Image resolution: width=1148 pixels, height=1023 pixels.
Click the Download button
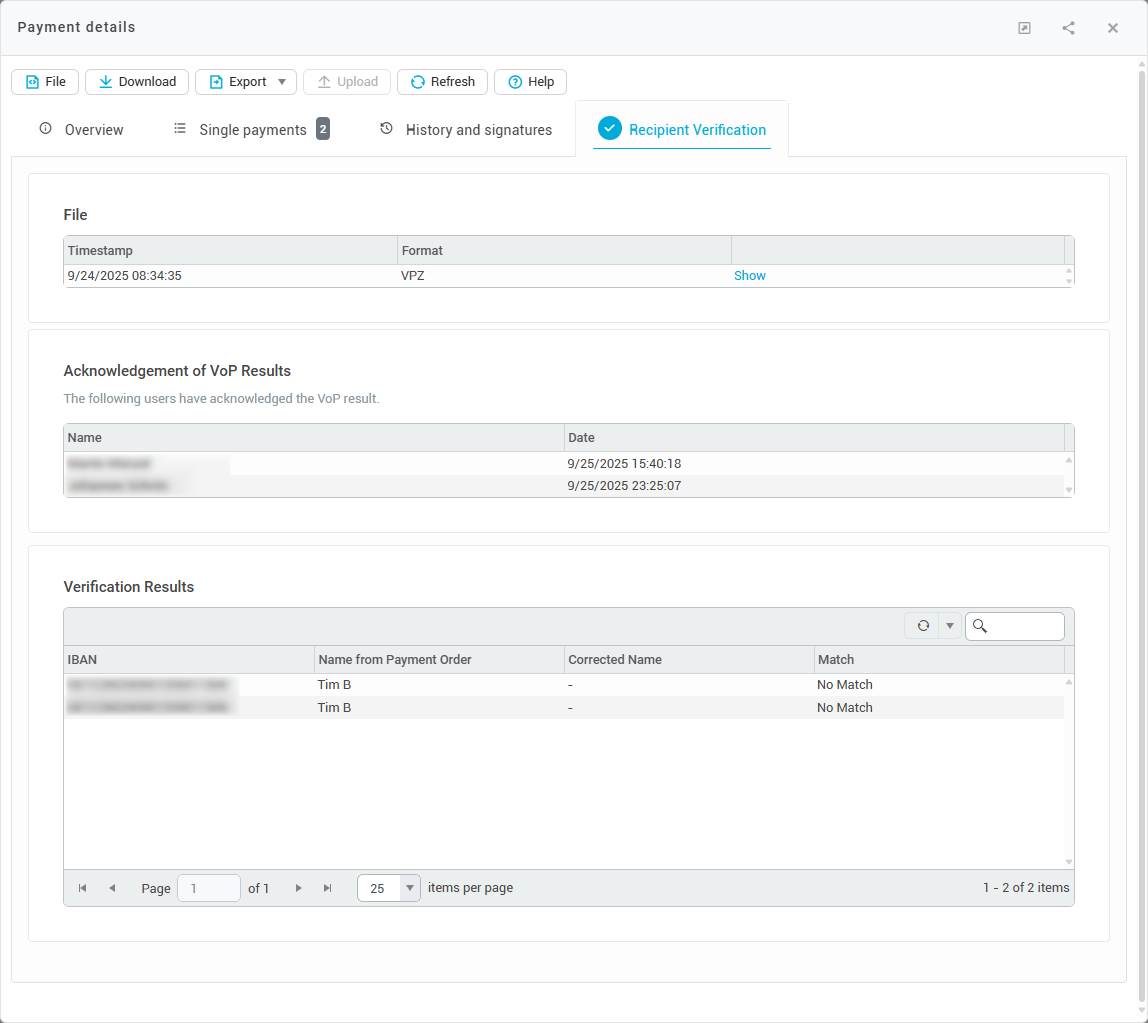pyautogui.click(x=136, y=82)
